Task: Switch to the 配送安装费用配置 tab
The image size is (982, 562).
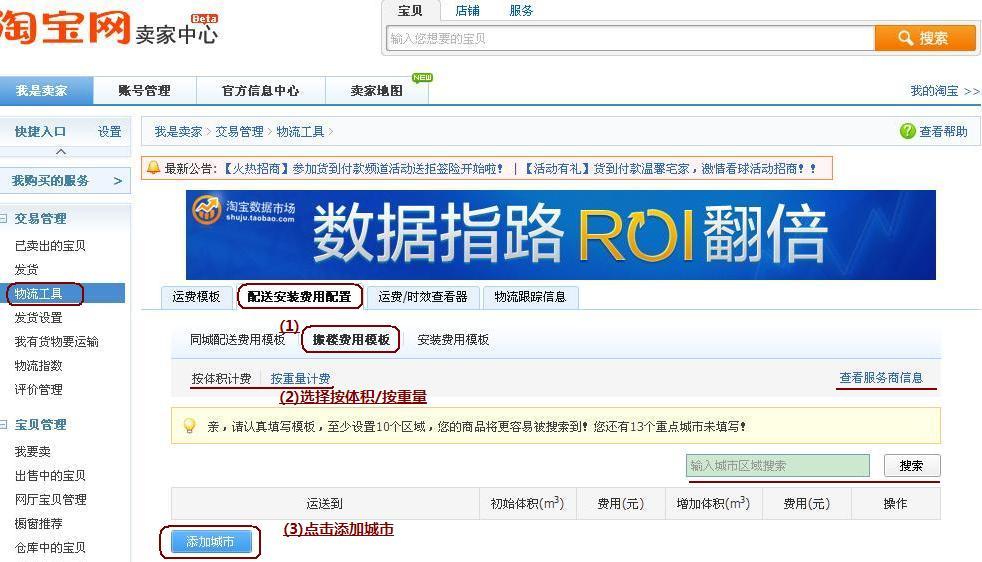Action: (299, 297)
